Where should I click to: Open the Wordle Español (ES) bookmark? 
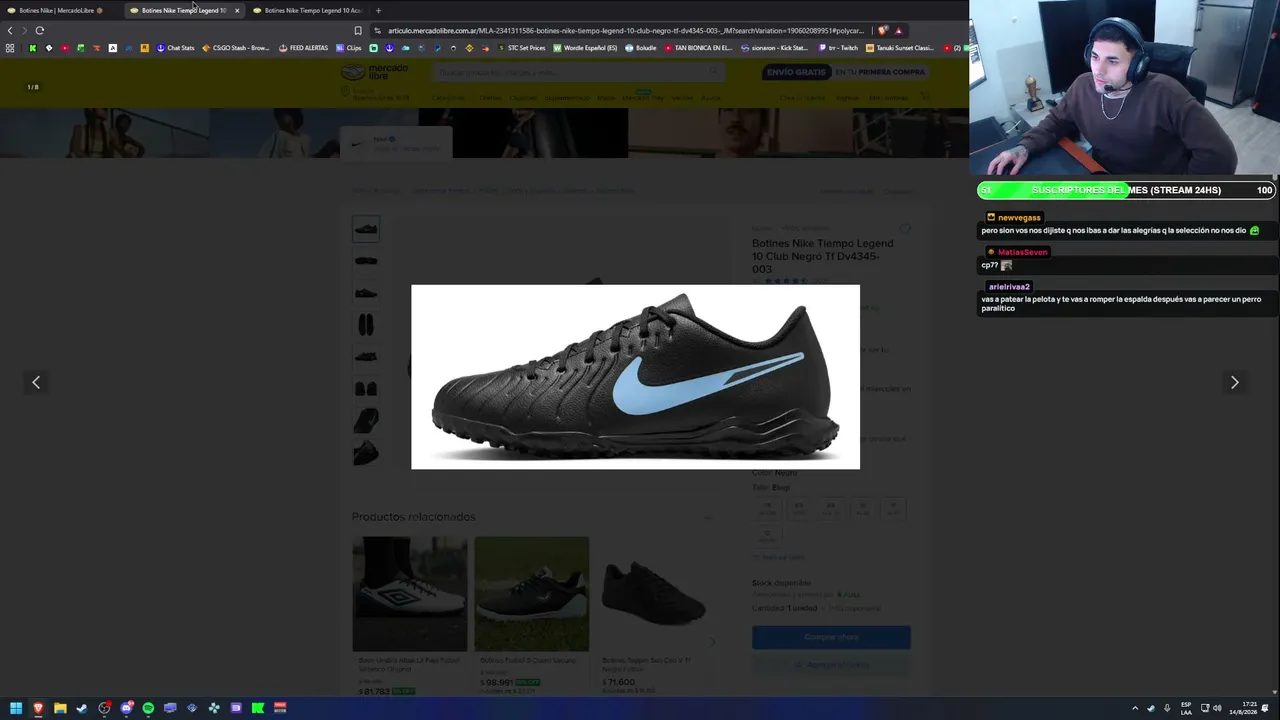[x=585, y=48]
